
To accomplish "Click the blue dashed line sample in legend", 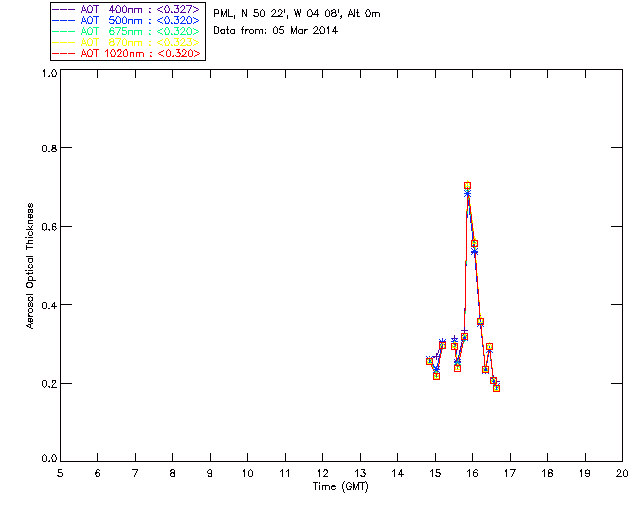I will tap(64, 20).
